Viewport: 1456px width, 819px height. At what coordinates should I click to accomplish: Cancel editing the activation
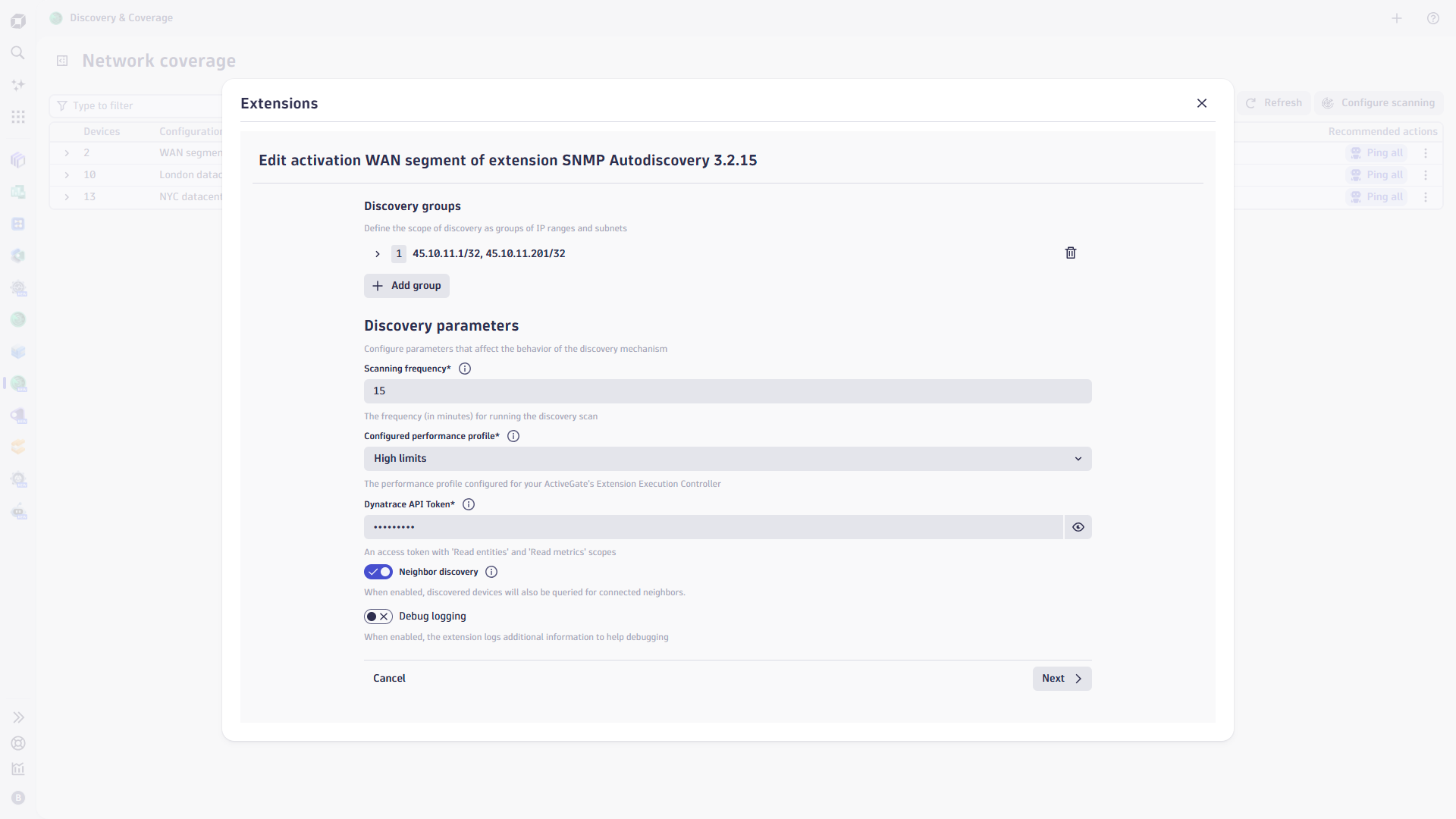[x=389, y=679]
